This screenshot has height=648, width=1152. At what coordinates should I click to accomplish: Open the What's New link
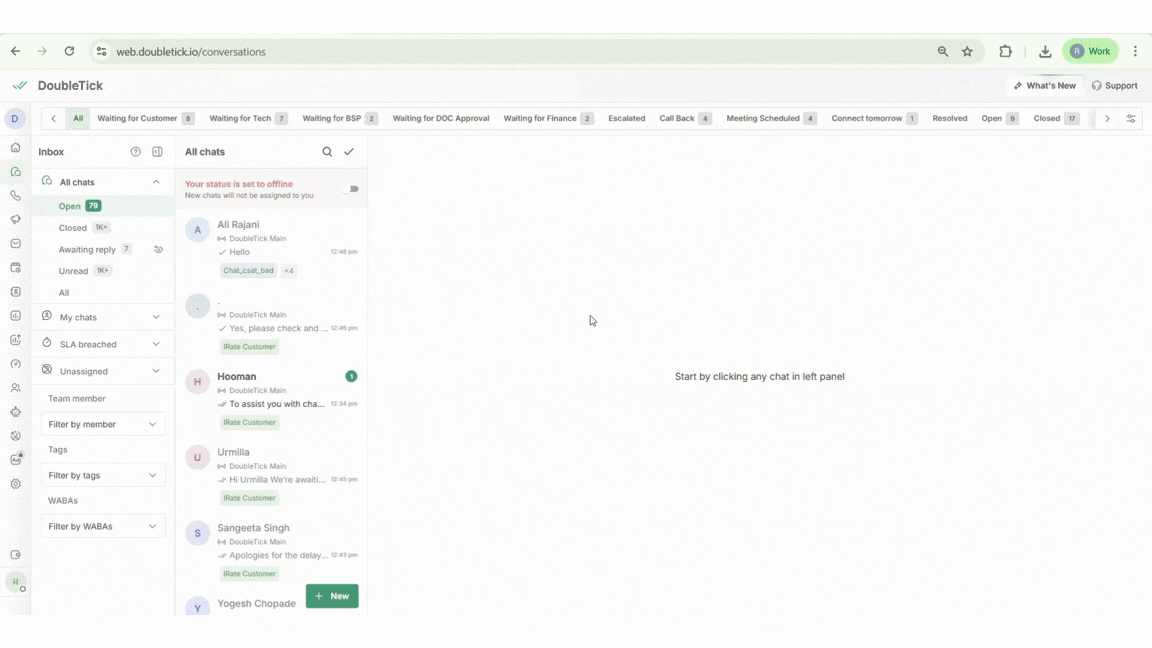click(x=1044, y=86)
